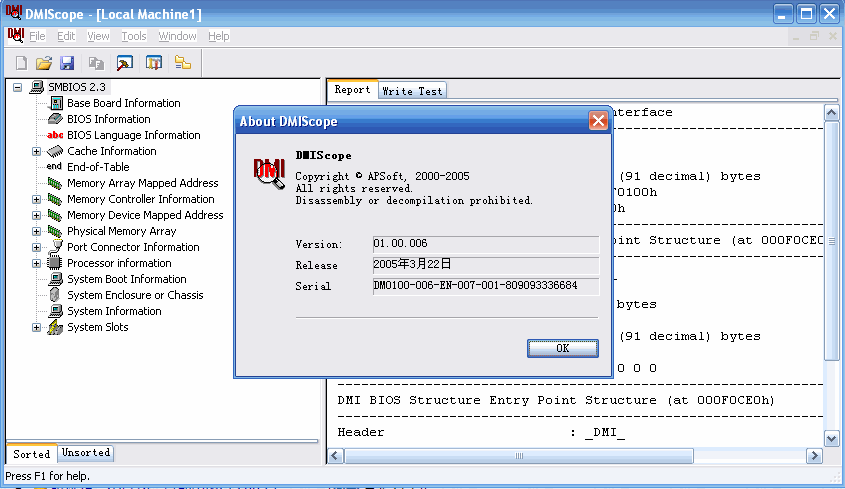This screenshot has width=845, height=489.
Task: Expand the Processor information node
Action: coord(36,264)
